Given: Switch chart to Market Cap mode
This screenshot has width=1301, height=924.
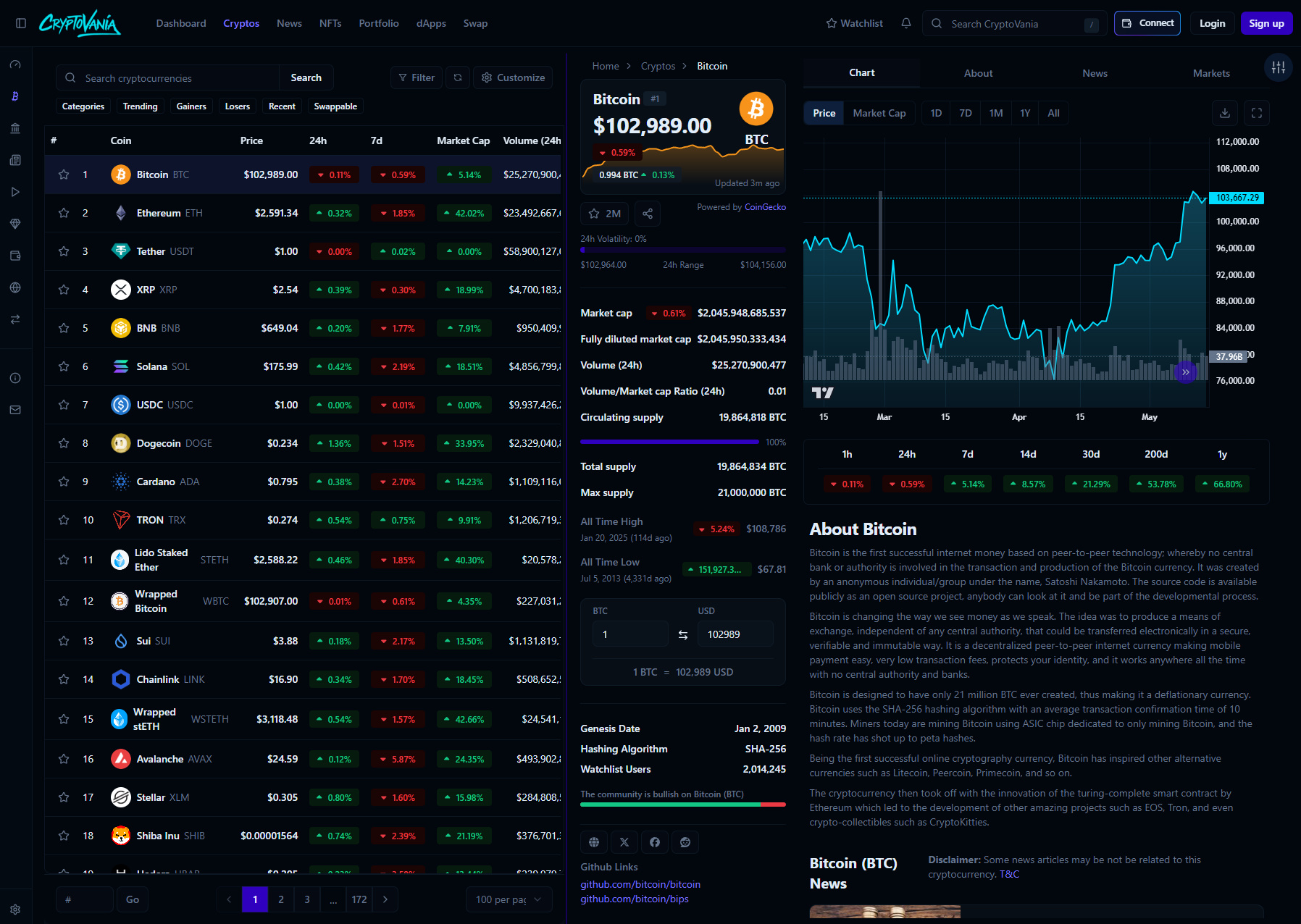Looking at the screenshot, I should click(x=879, y=113).
